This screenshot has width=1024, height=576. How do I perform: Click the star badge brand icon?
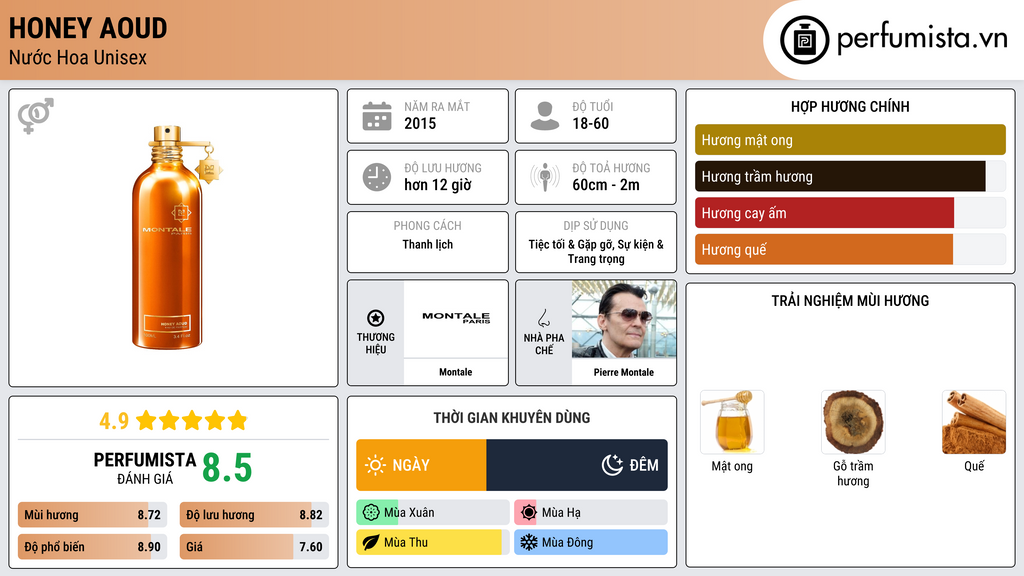tap(376, 317)
